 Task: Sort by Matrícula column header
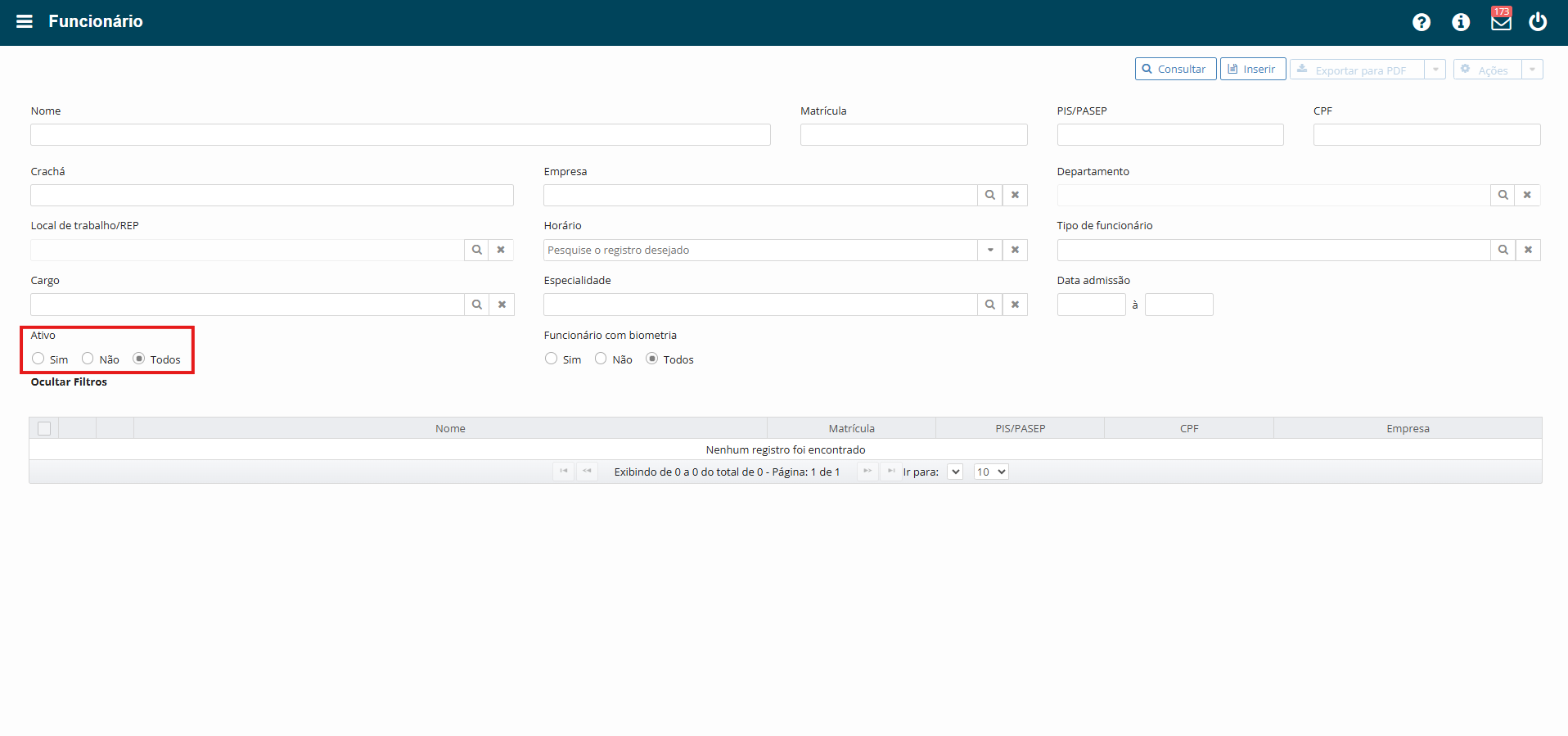coord(851,428)
